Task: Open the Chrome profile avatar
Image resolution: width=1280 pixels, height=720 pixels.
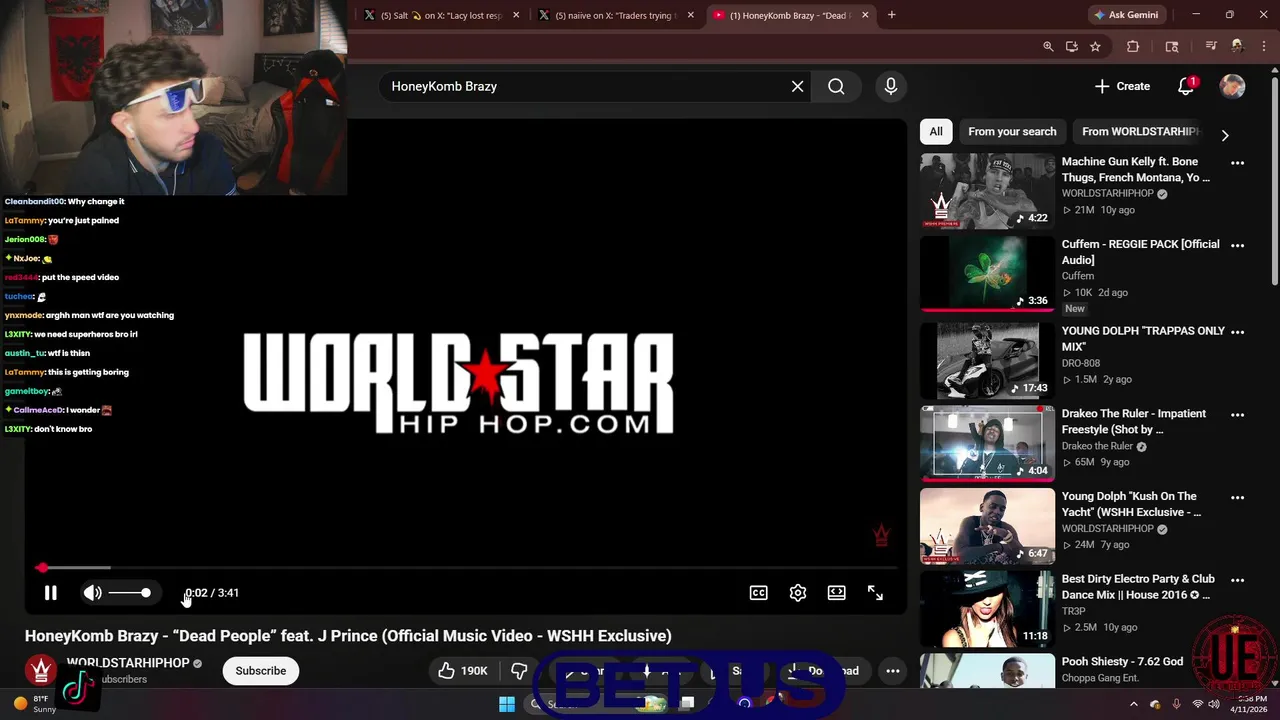Action: tap(1237, 46)
